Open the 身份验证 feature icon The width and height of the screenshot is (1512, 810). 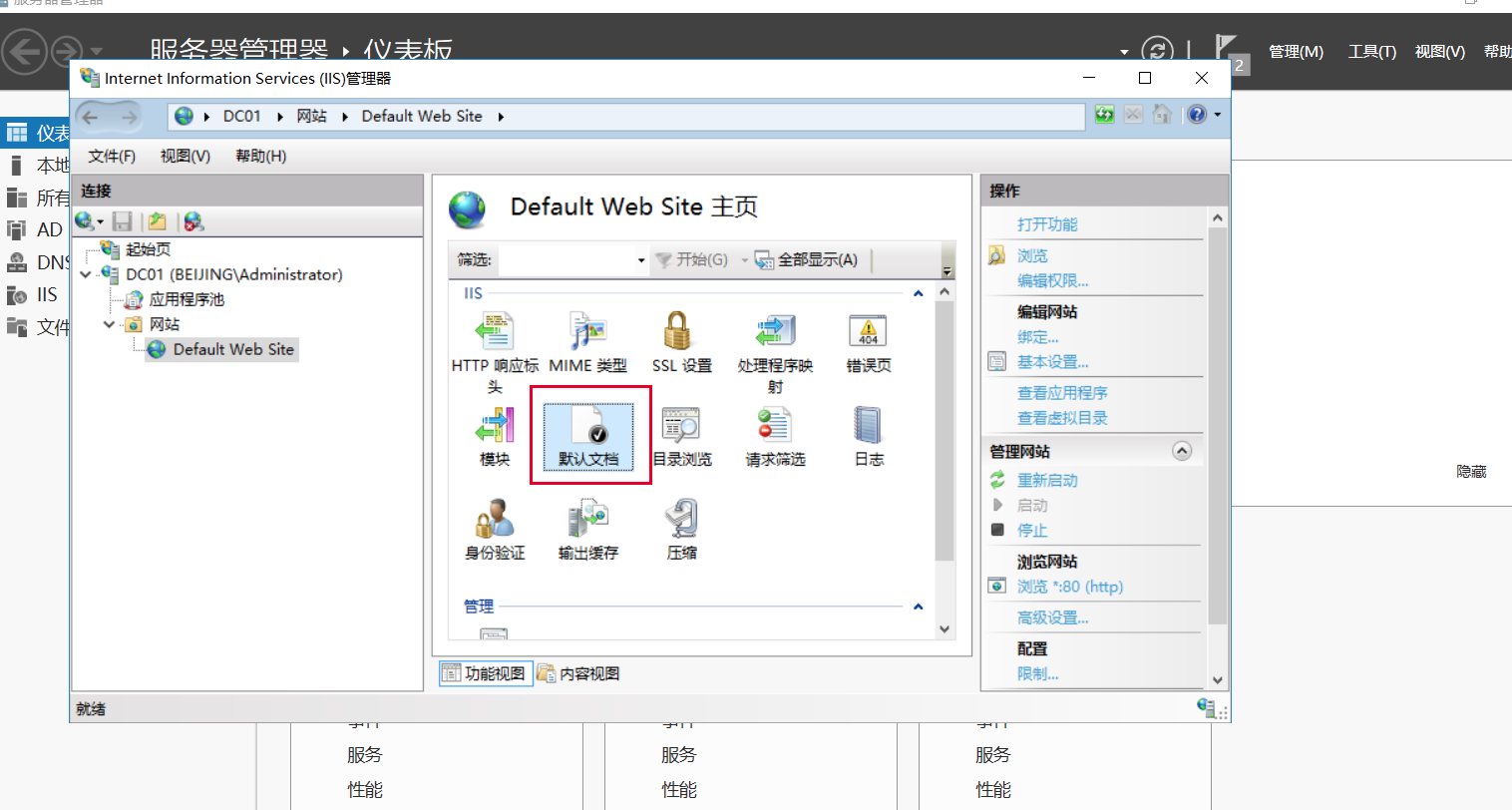(495, 529)
